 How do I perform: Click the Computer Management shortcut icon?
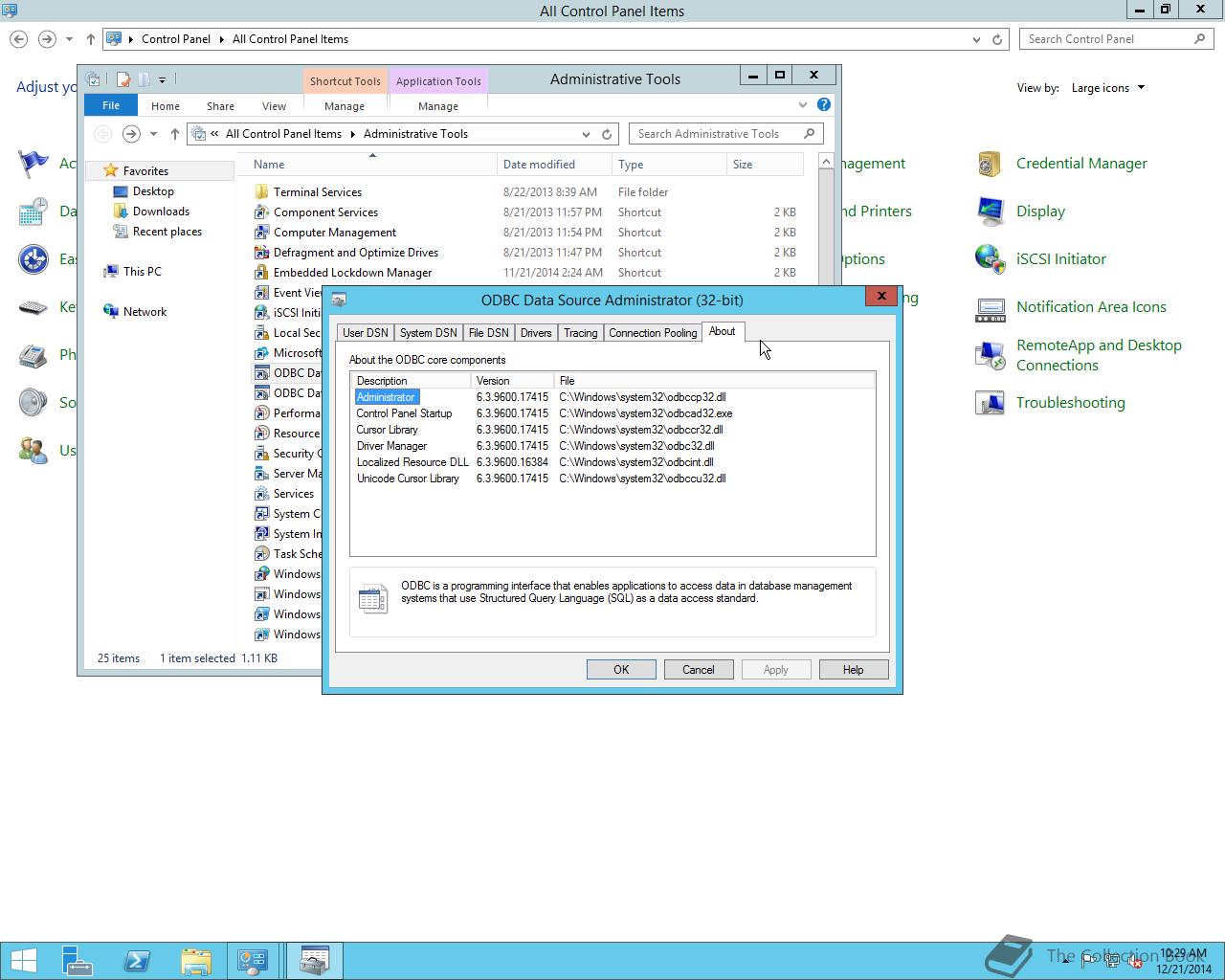[x=261, y=233]
